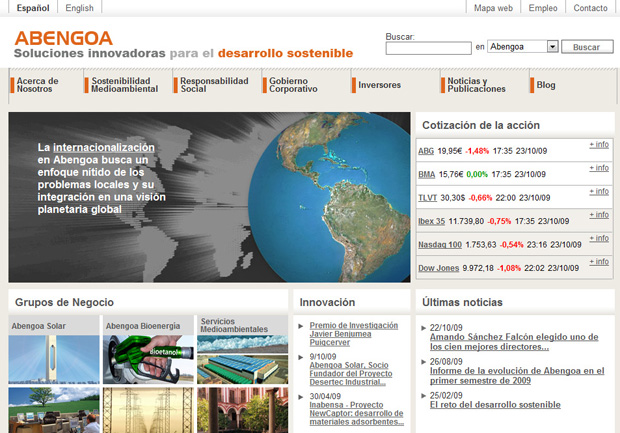
Task: Click + info for Nasdaq 100
Action: (599, 238)
